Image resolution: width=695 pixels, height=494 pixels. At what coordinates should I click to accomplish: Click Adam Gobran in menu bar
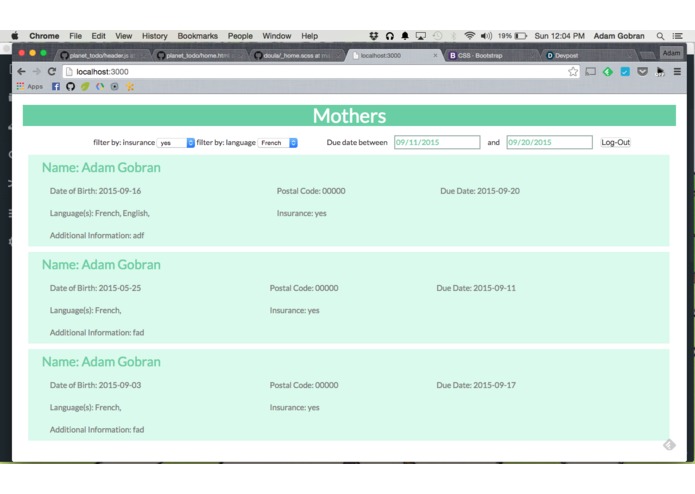coord(619,36)
